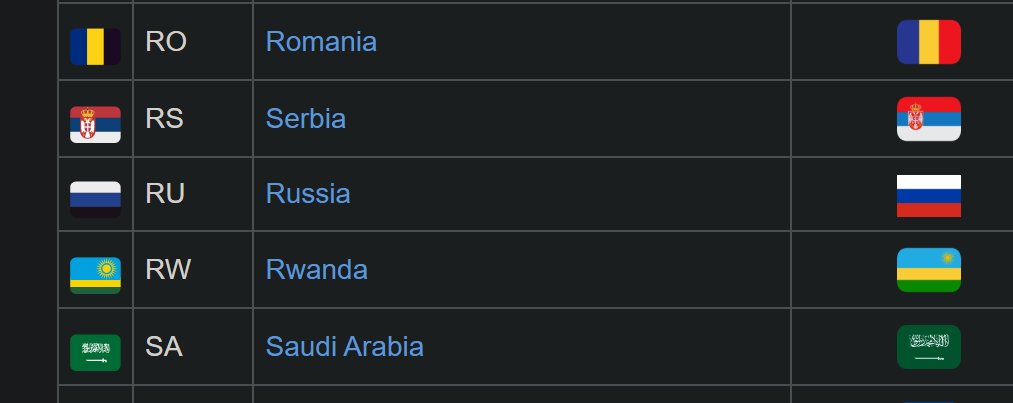Click the RO country code cell
The height and width of the screenshot is (403, 1013).
[x=166, y=42]
